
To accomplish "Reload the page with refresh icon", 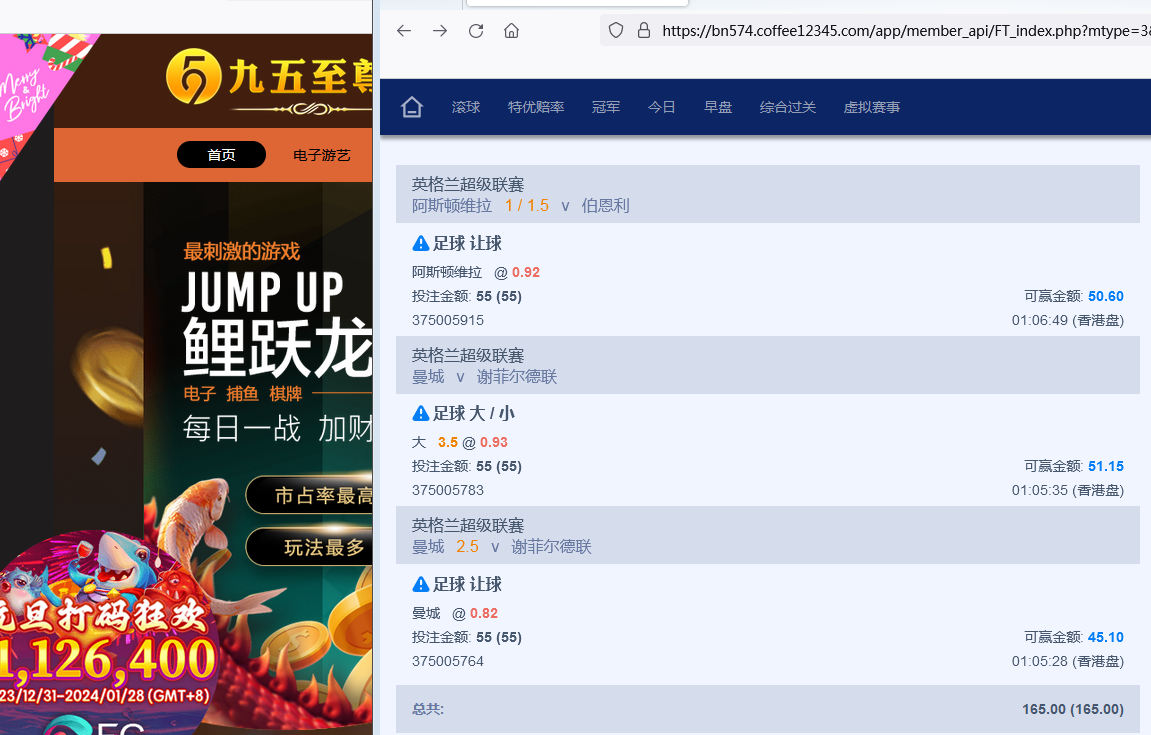I will (x=476, y=31).
